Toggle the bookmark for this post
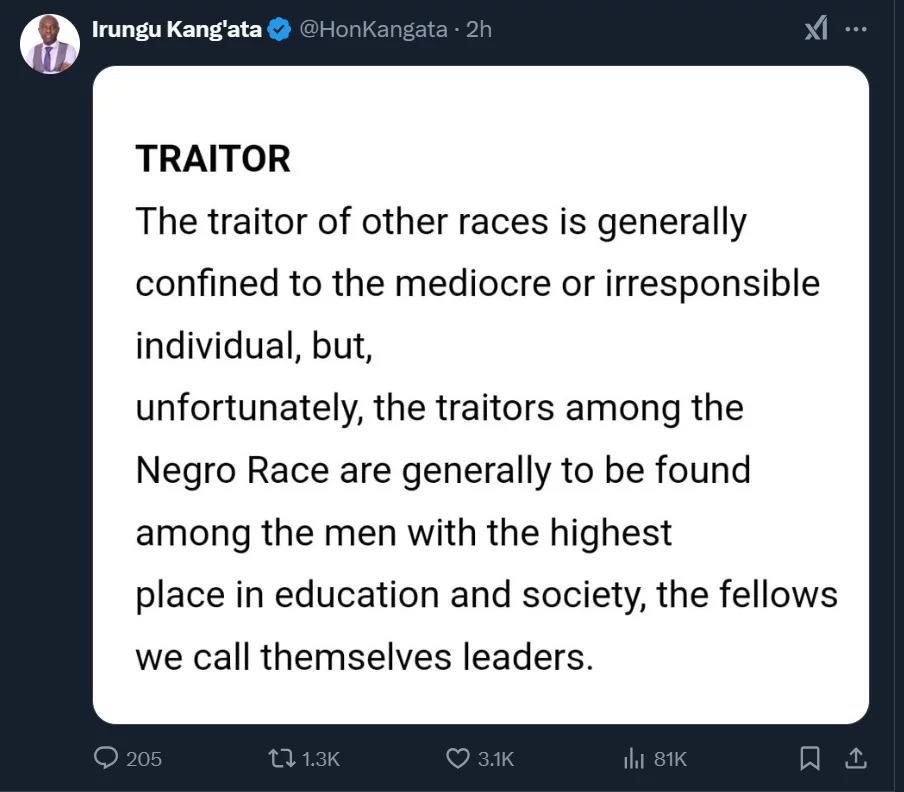Viewport: 904px width, 792px height. [811, 759]
